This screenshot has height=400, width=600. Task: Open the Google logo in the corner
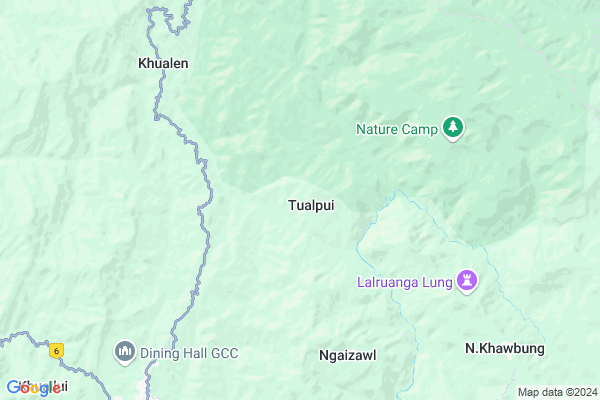tap(34, 388)
